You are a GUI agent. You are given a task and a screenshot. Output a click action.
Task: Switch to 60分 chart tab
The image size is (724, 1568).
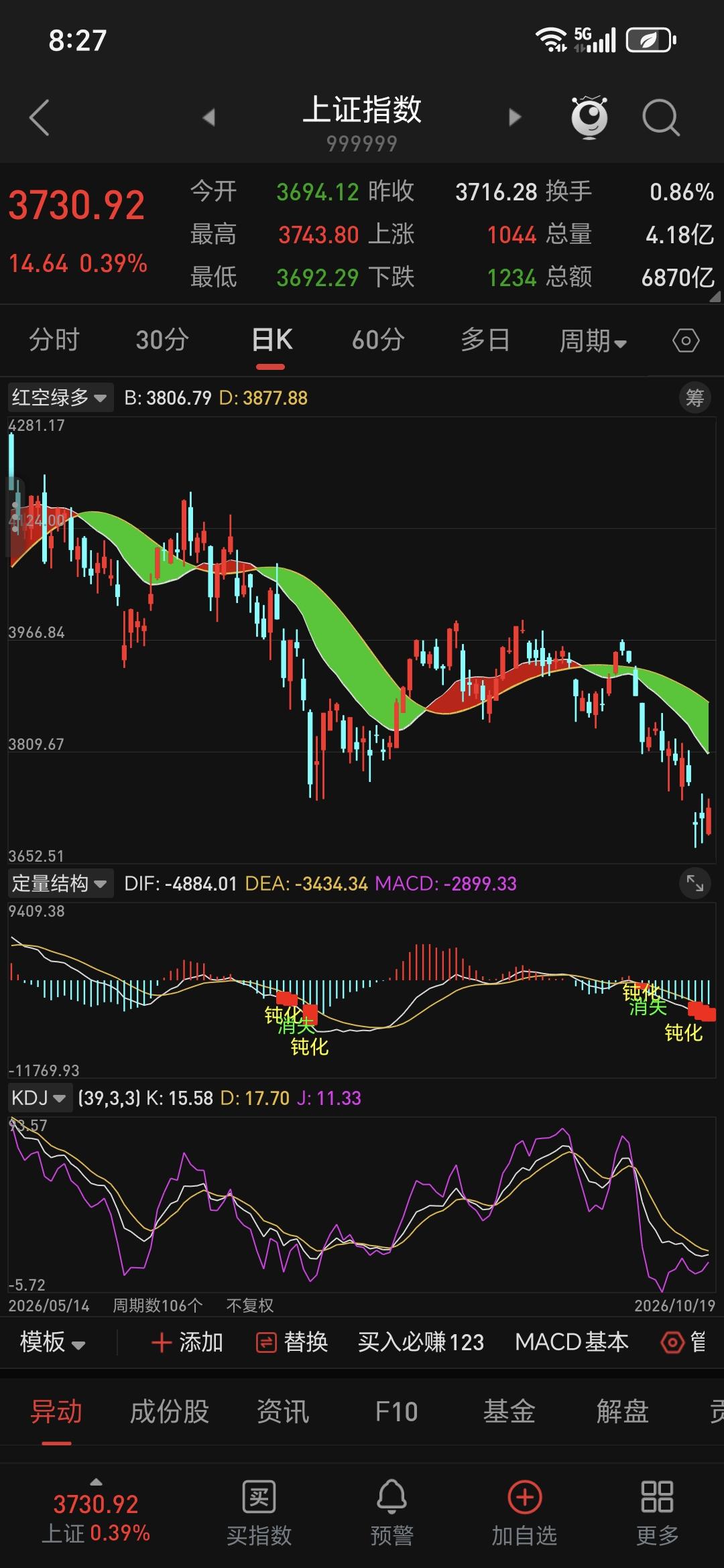click(378, 340)
